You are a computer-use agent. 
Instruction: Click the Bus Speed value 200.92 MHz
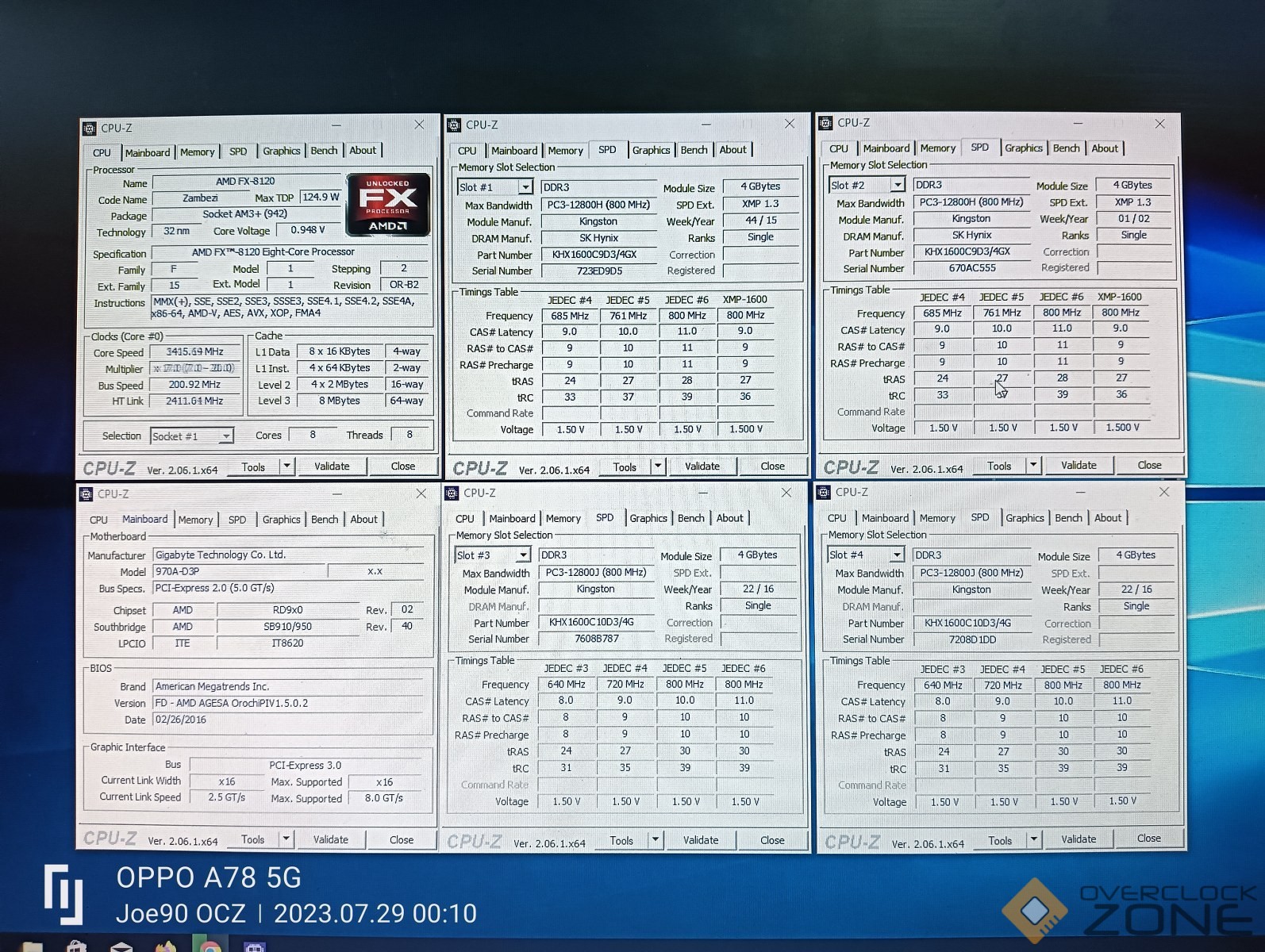[x=194, y=385]
